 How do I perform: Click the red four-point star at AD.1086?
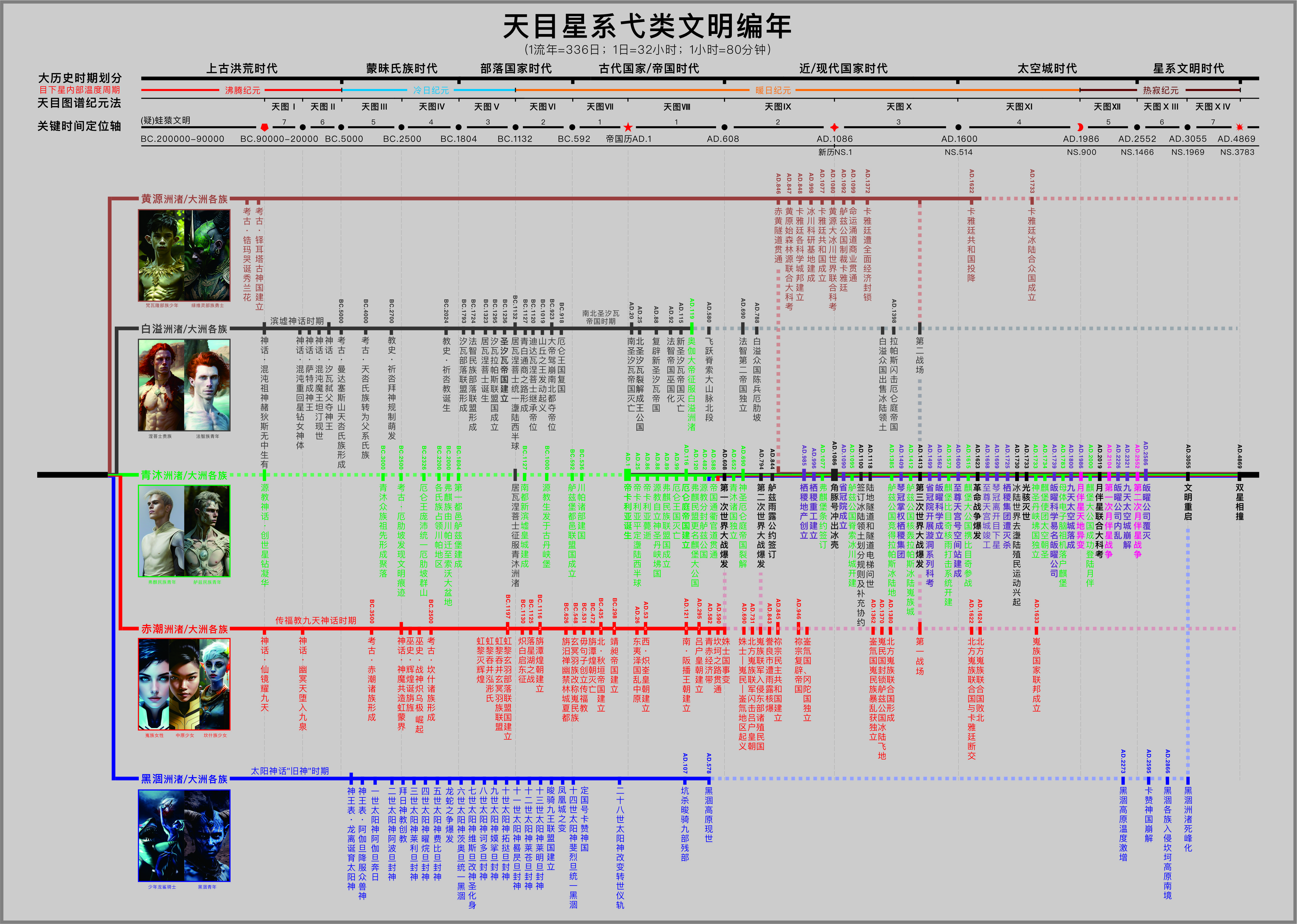(x=834, y=127)
